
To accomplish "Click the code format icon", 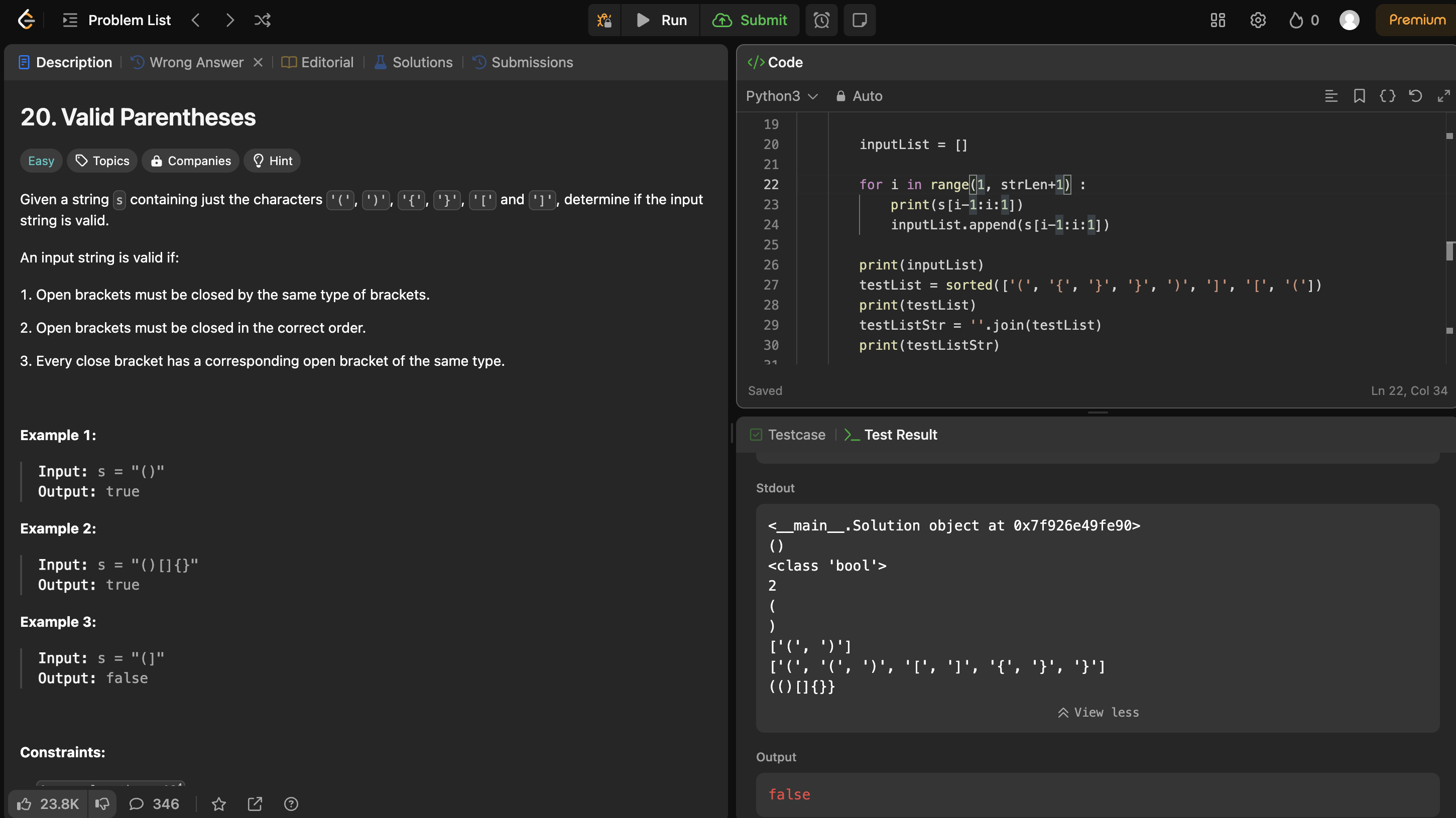I will click(x=1387, y=96).
